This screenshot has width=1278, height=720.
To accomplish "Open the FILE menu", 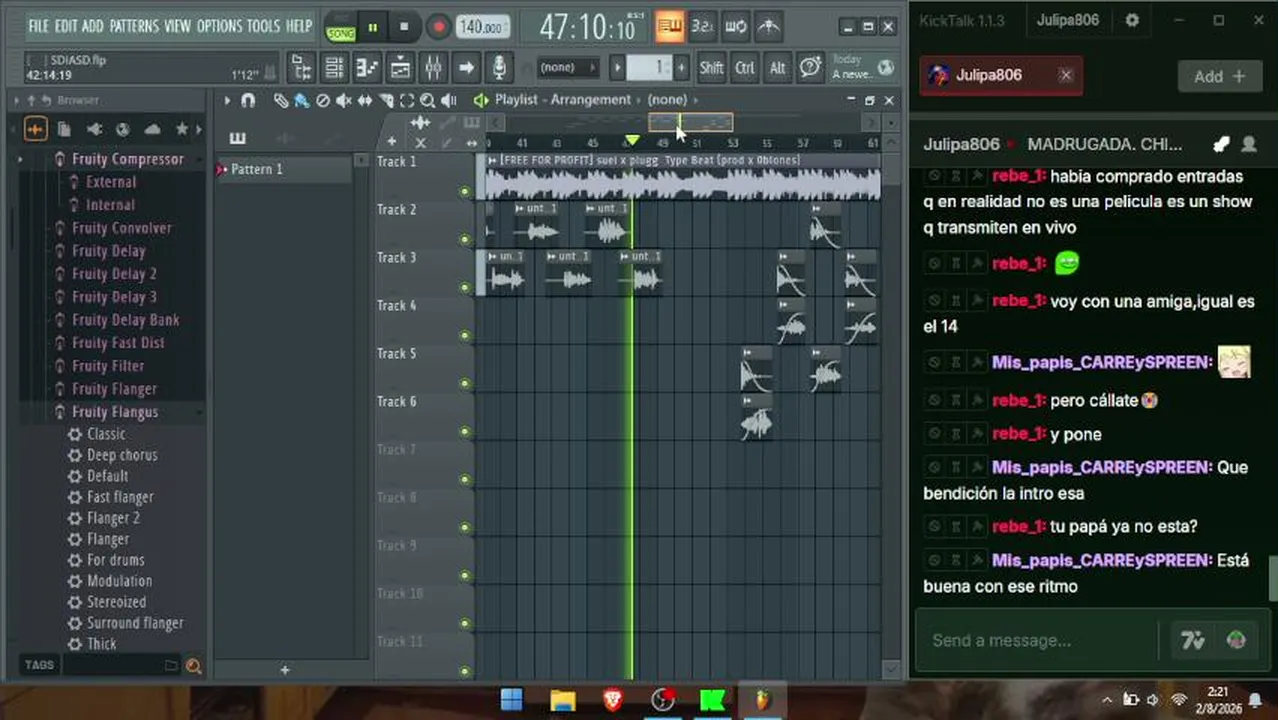I will coord(38,26).
